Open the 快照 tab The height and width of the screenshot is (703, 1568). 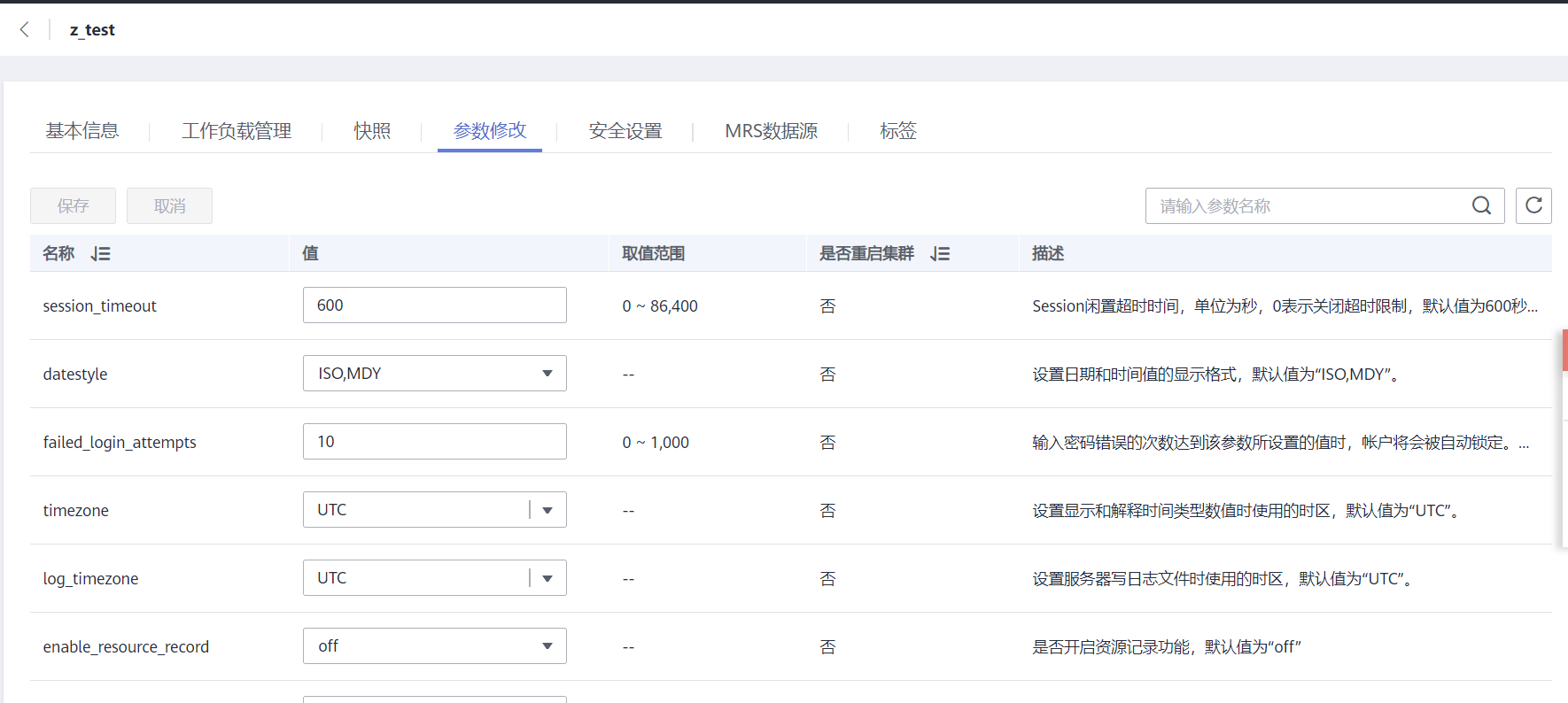click(x=372, y=131)
